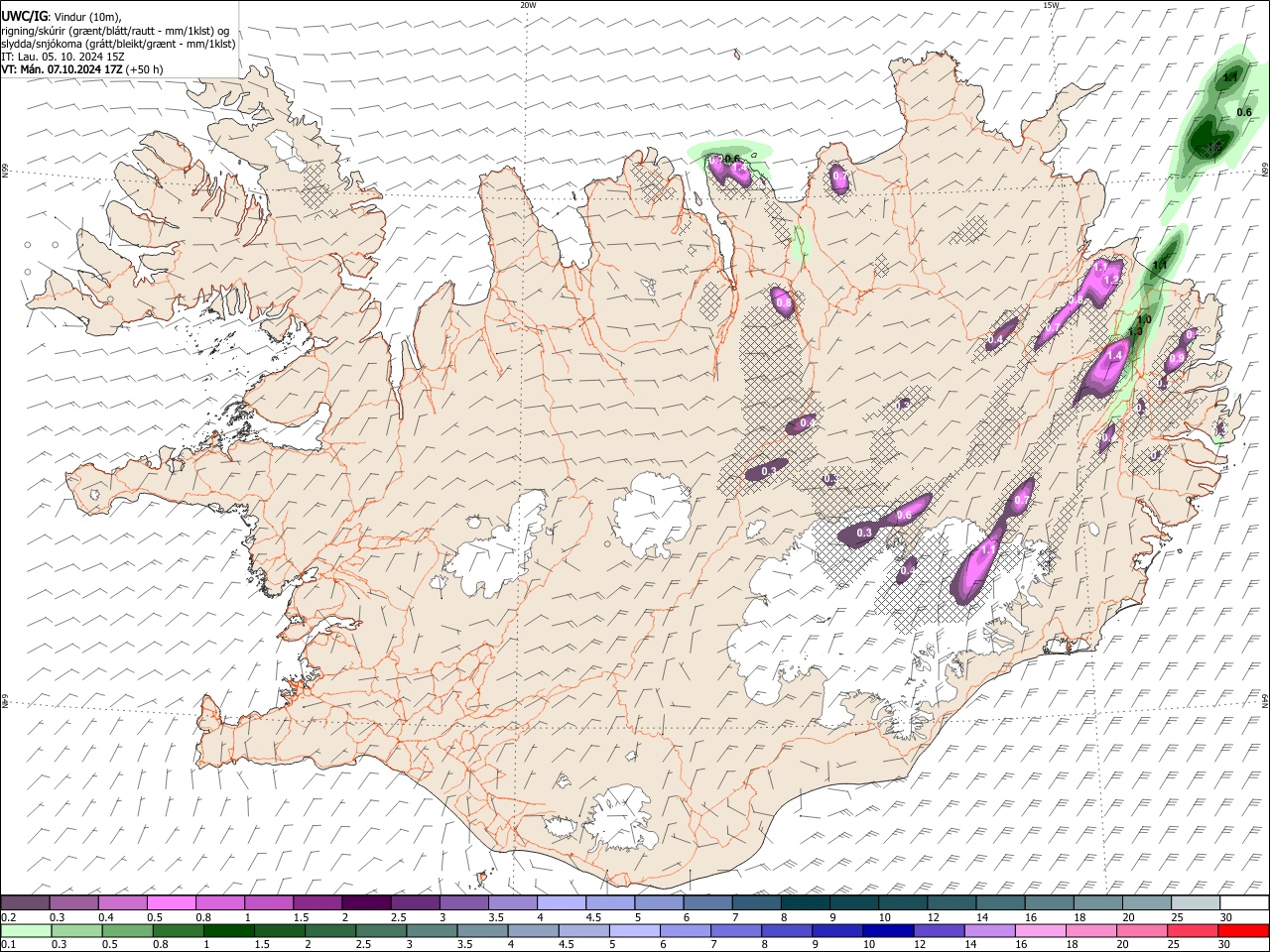Screen dimensions: 1270x952
Task: Click the 'slydda/snjókoma' legend description line
Action: pos(118,44)
